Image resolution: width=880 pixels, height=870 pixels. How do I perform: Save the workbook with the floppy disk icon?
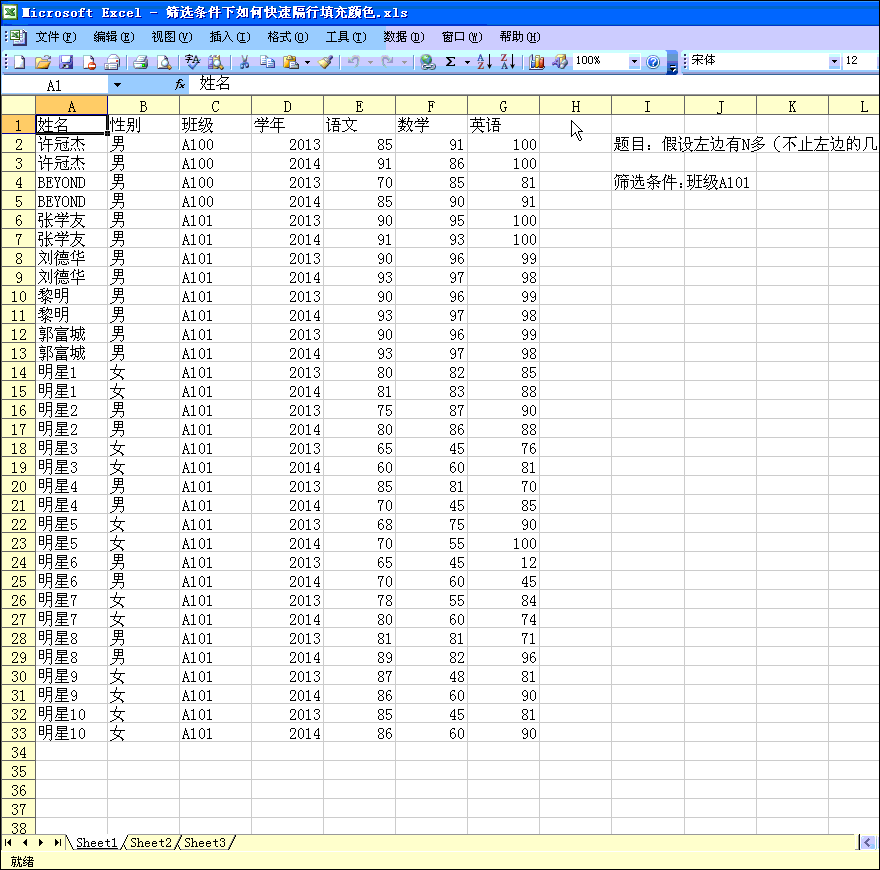[x=66, y=62]
